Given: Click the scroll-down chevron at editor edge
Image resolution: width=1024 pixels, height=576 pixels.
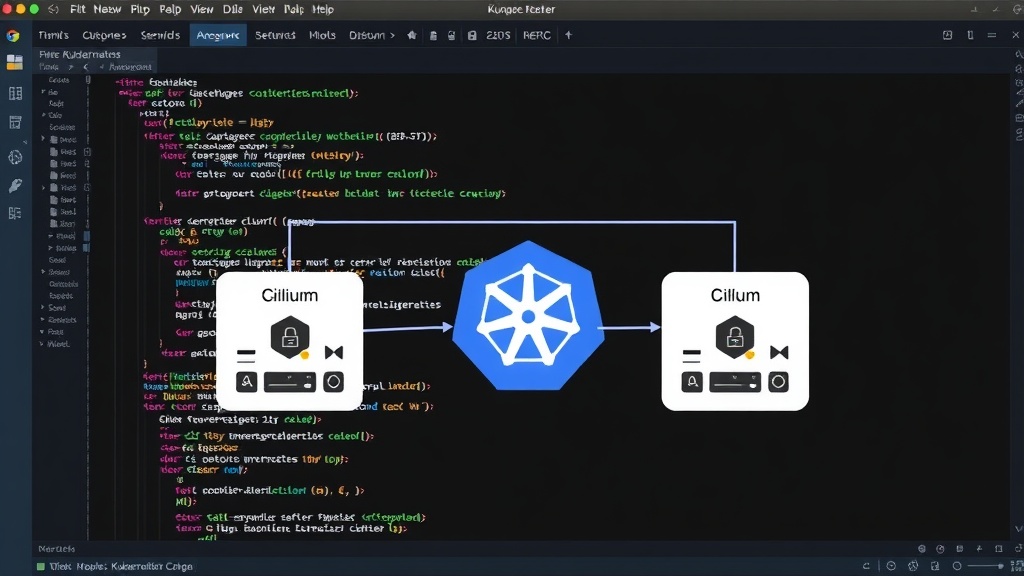Looking at the screenshot, I should [x=1018, y=529].
